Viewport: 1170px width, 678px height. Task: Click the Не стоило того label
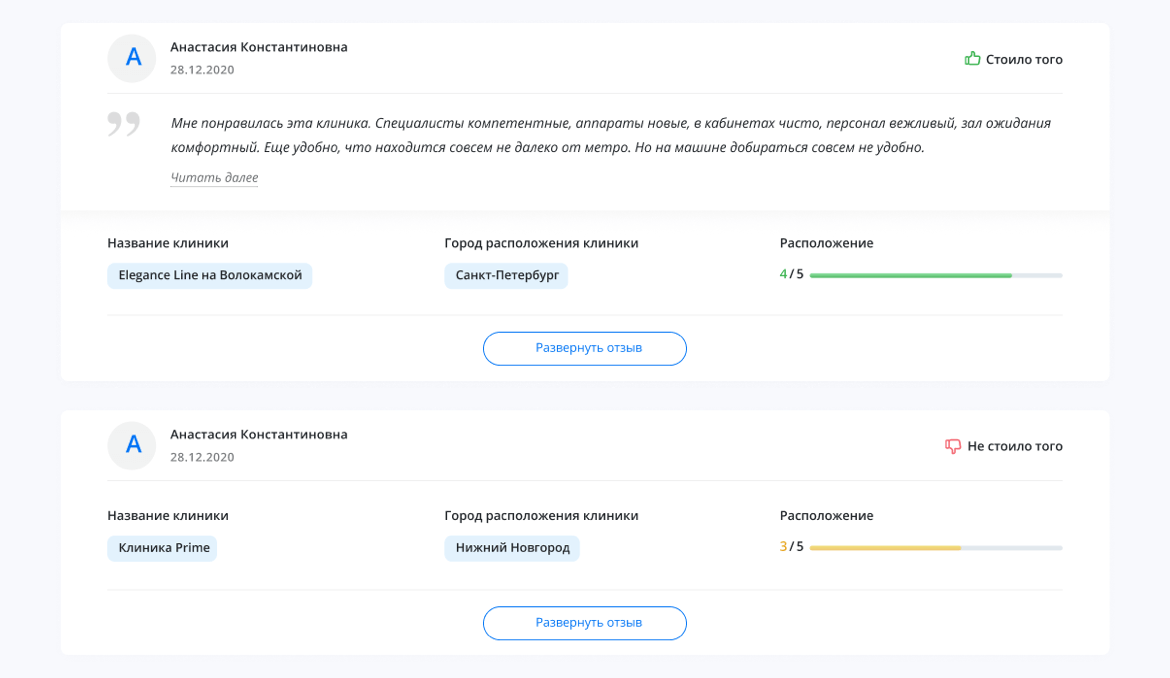point(1015,447)
